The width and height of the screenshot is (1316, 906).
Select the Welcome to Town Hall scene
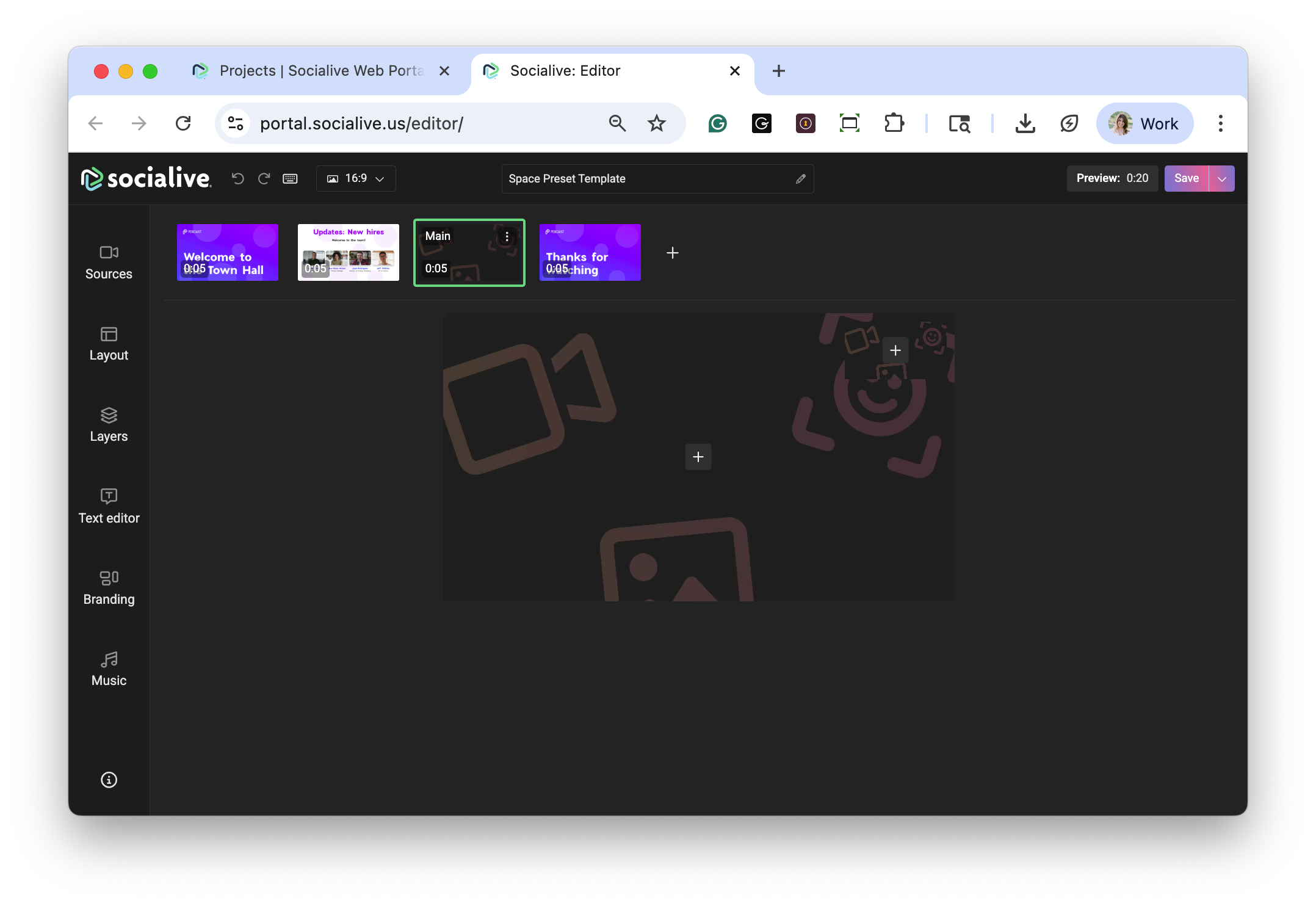[x=227, y=252]
